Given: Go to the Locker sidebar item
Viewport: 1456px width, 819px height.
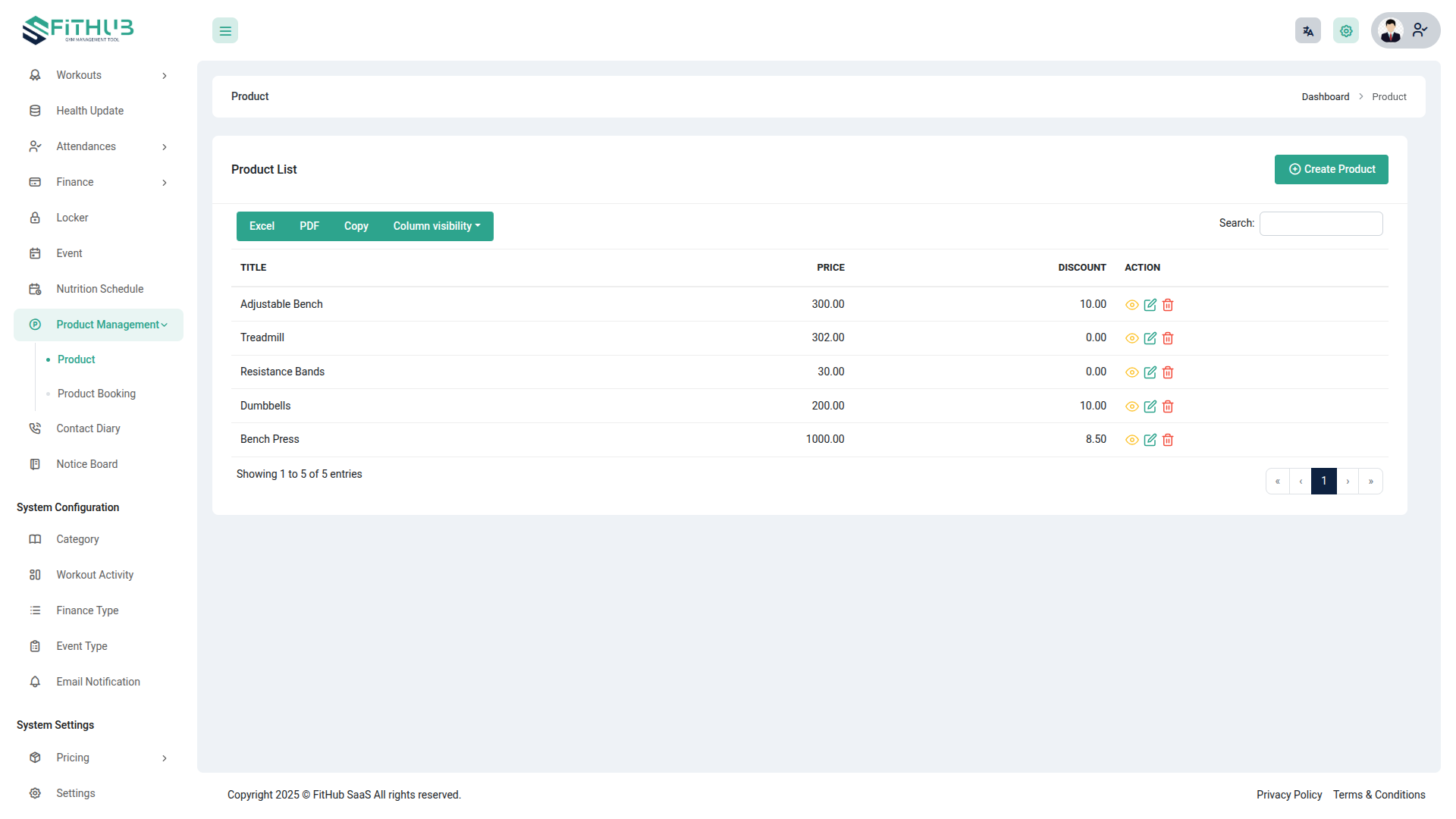Looking at the screenshot, I should click(72, 218).
